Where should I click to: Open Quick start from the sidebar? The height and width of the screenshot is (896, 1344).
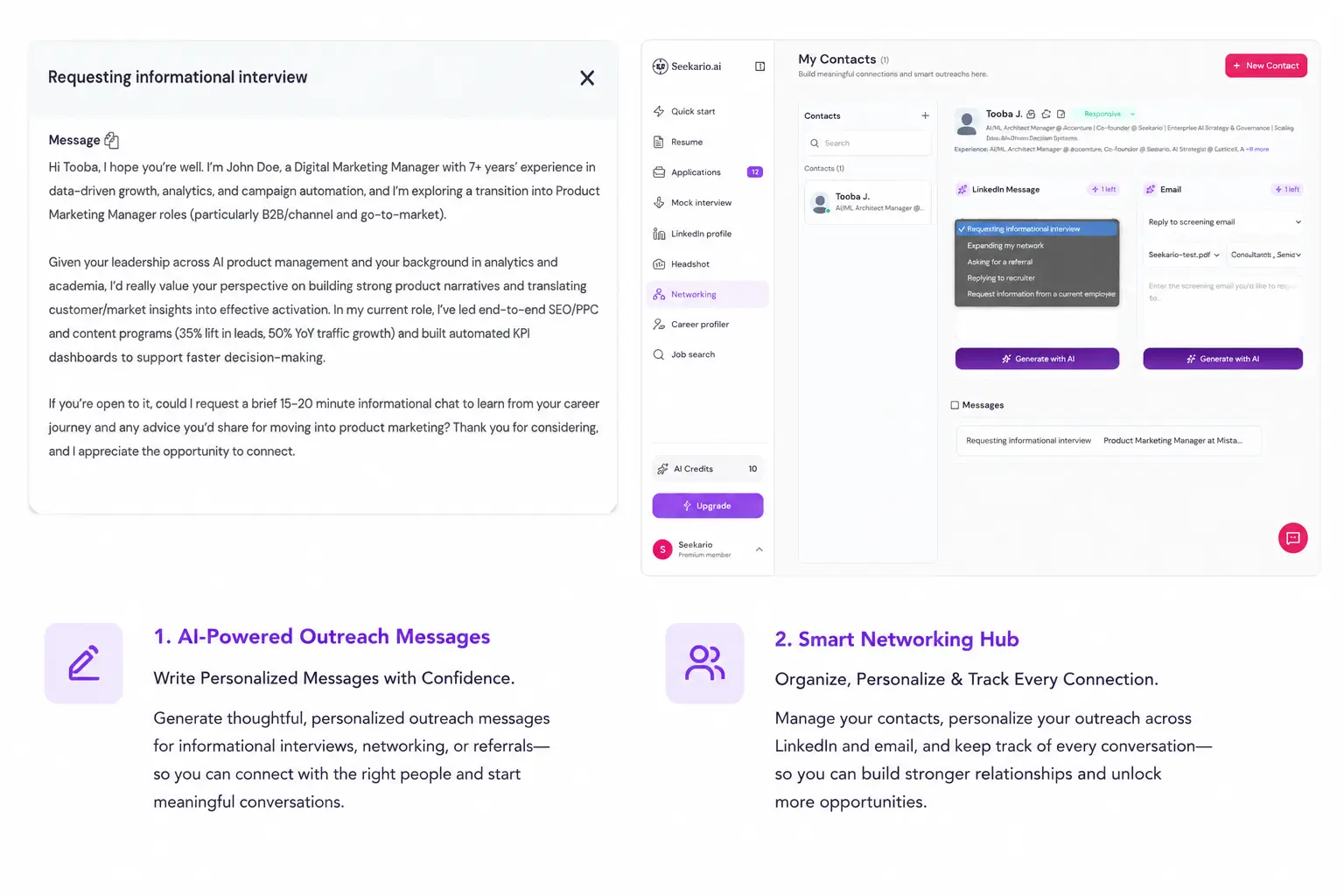tap(707, 111)
